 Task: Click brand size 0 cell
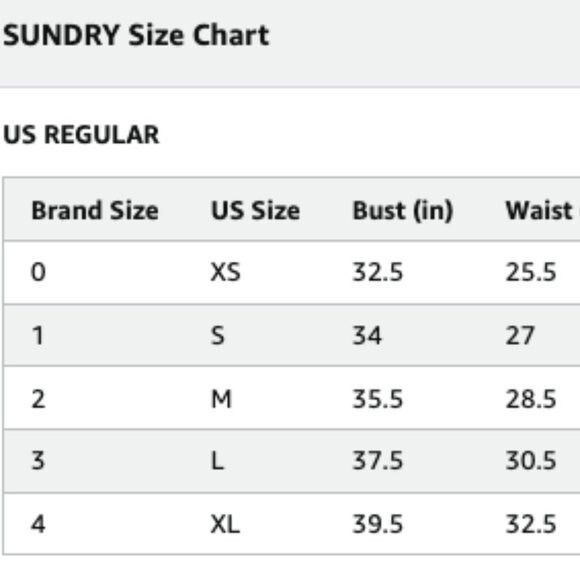pyautogui.click(x=38, y=272)
